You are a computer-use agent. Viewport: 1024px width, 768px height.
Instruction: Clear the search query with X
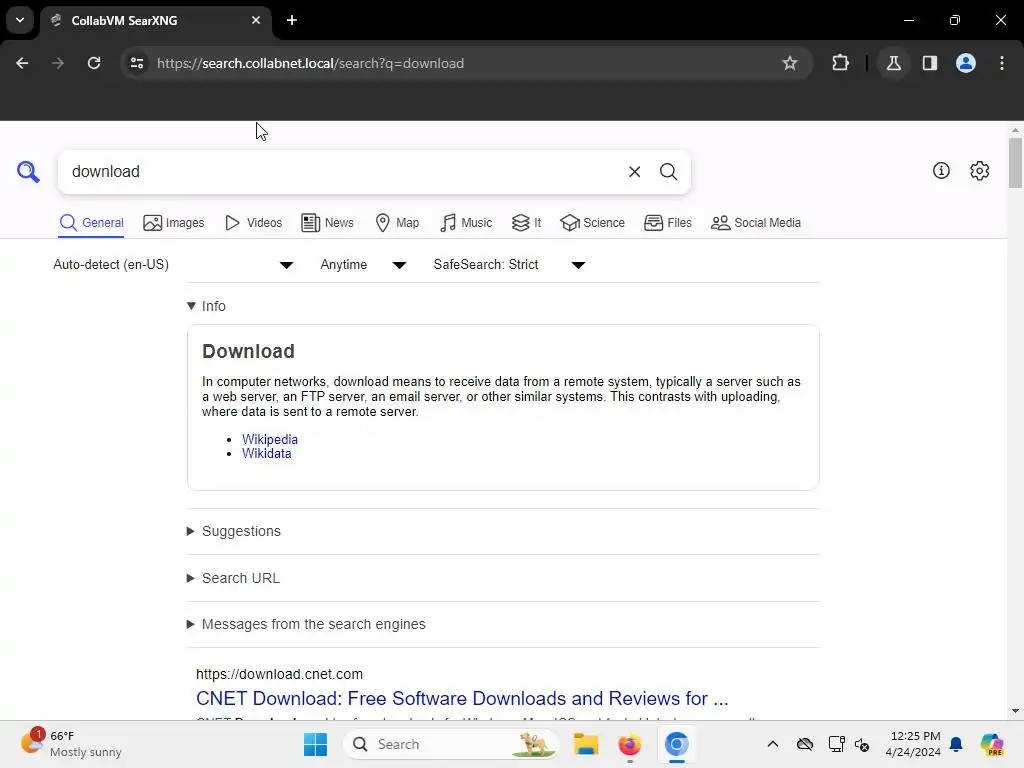(634, 172)
